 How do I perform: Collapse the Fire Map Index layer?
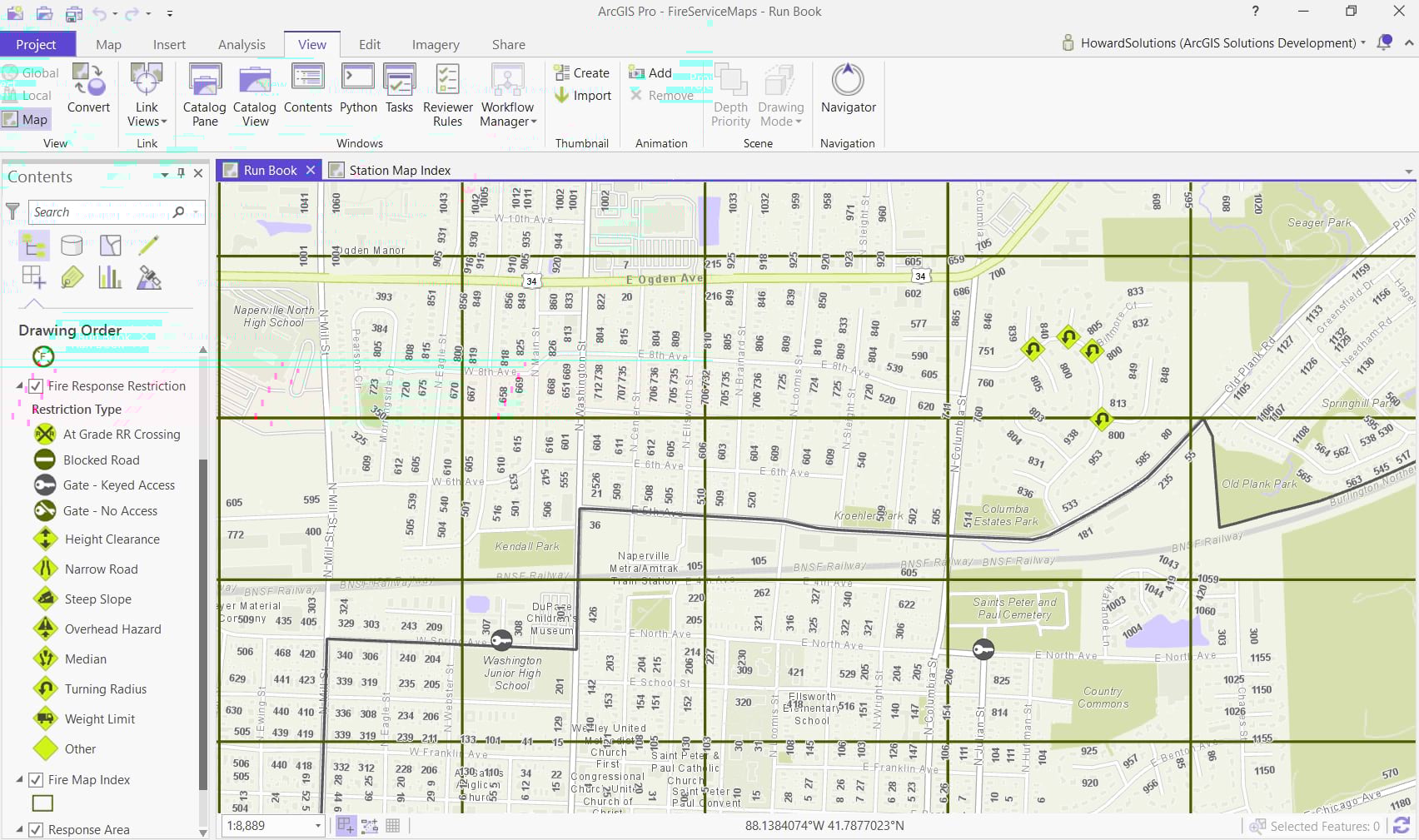pos(19,780)
